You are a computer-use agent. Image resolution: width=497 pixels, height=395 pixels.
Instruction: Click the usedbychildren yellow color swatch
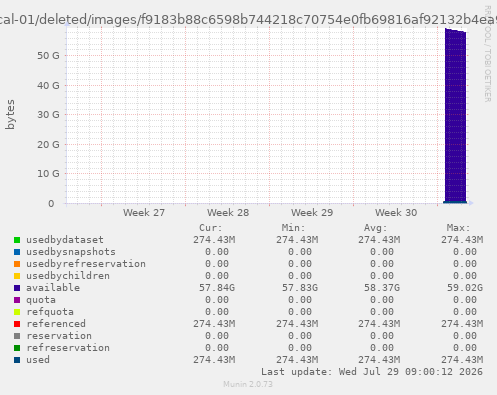tap(17, 276)
